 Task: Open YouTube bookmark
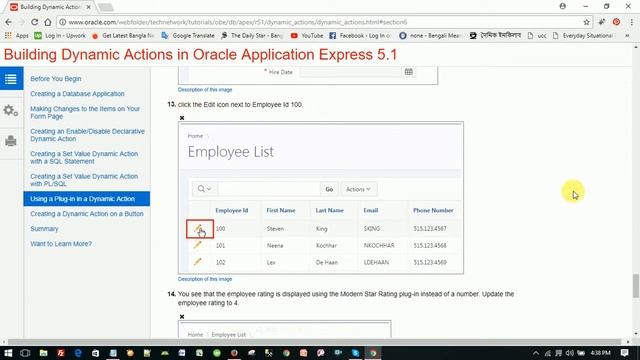coord(307,36)
